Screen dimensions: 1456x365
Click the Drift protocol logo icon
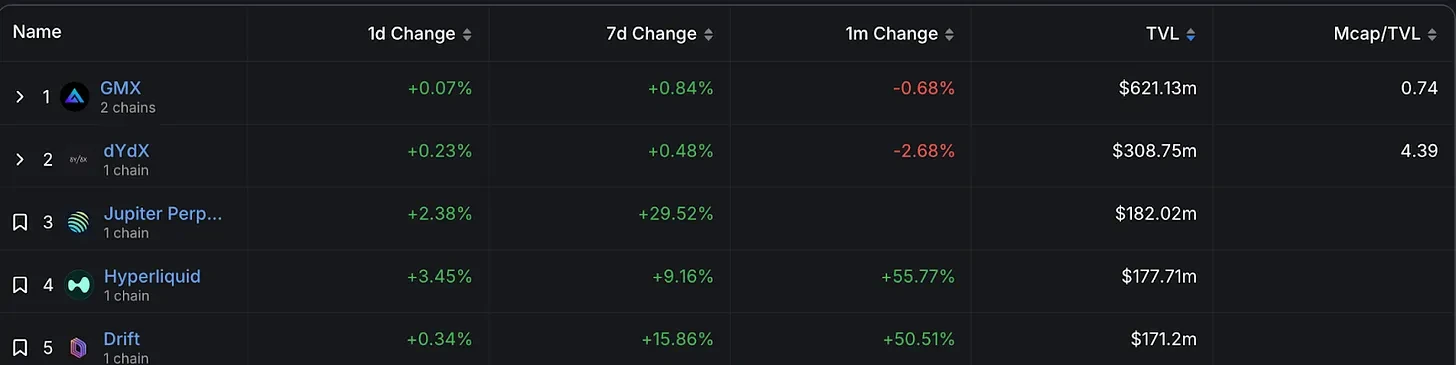(78, 347)
